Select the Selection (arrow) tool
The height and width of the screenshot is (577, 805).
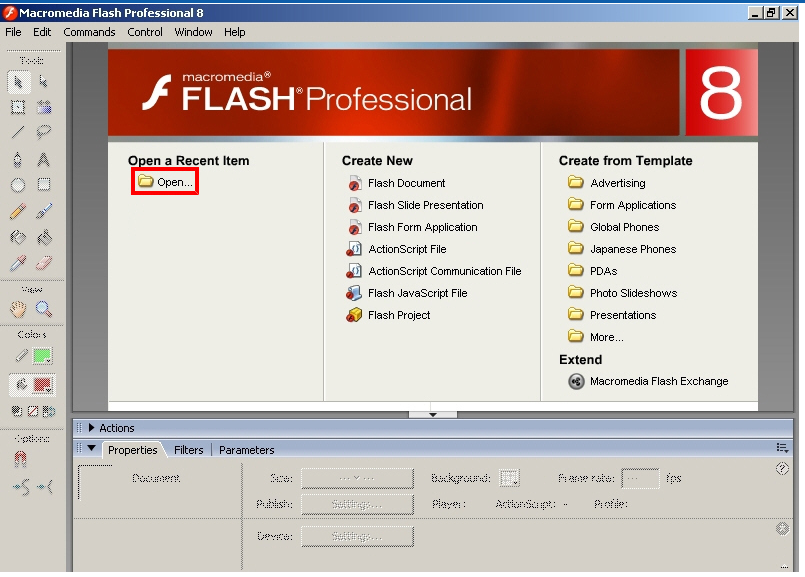pos(18,82)
